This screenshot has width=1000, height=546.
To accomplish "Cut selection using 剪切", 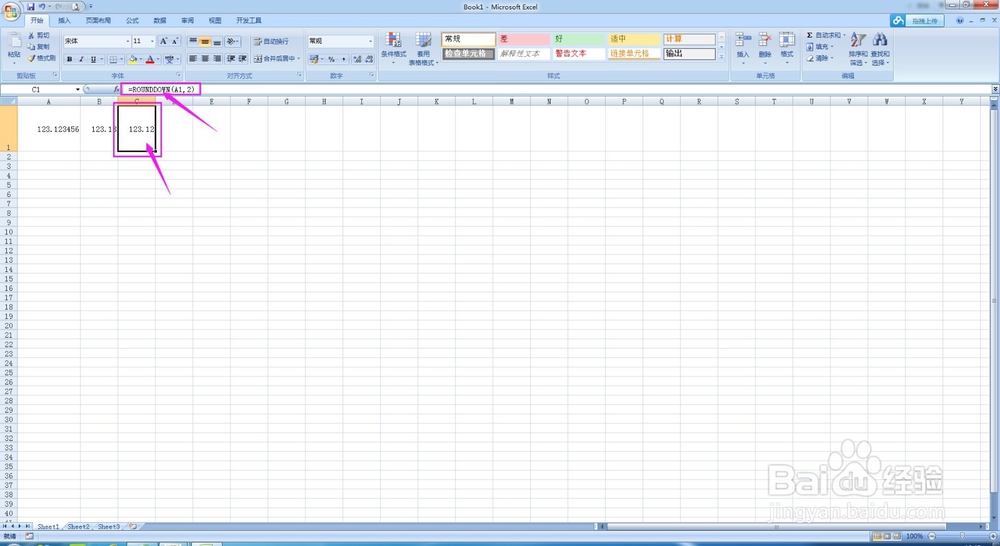I will point(39,36).
